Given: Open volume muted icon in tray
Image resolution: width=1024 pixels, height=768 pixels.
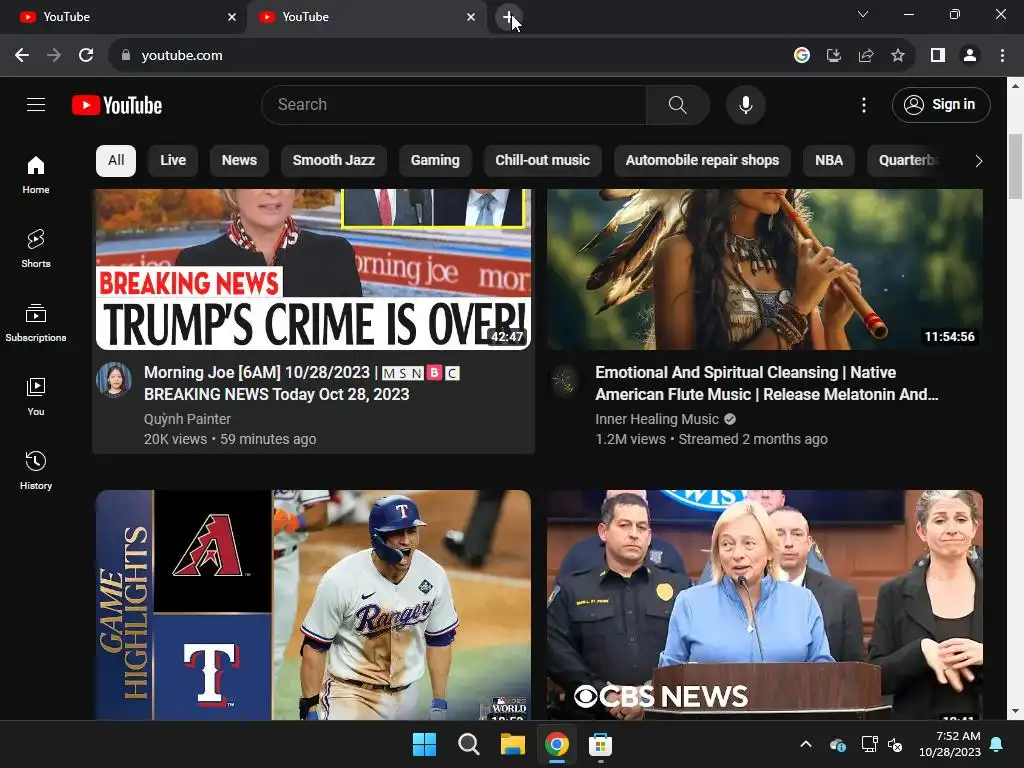Looking at the screenshot, I should (895, 744).
